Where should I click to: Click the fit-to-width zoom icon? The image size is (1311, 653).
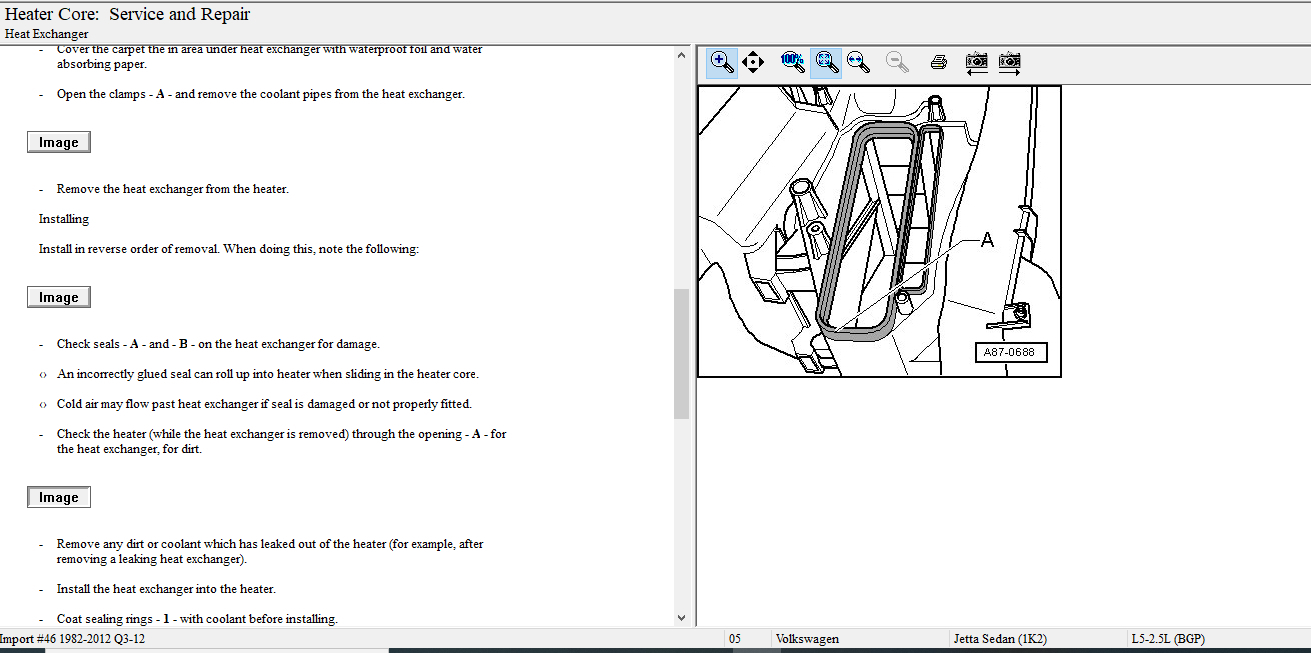click(858, 62)
